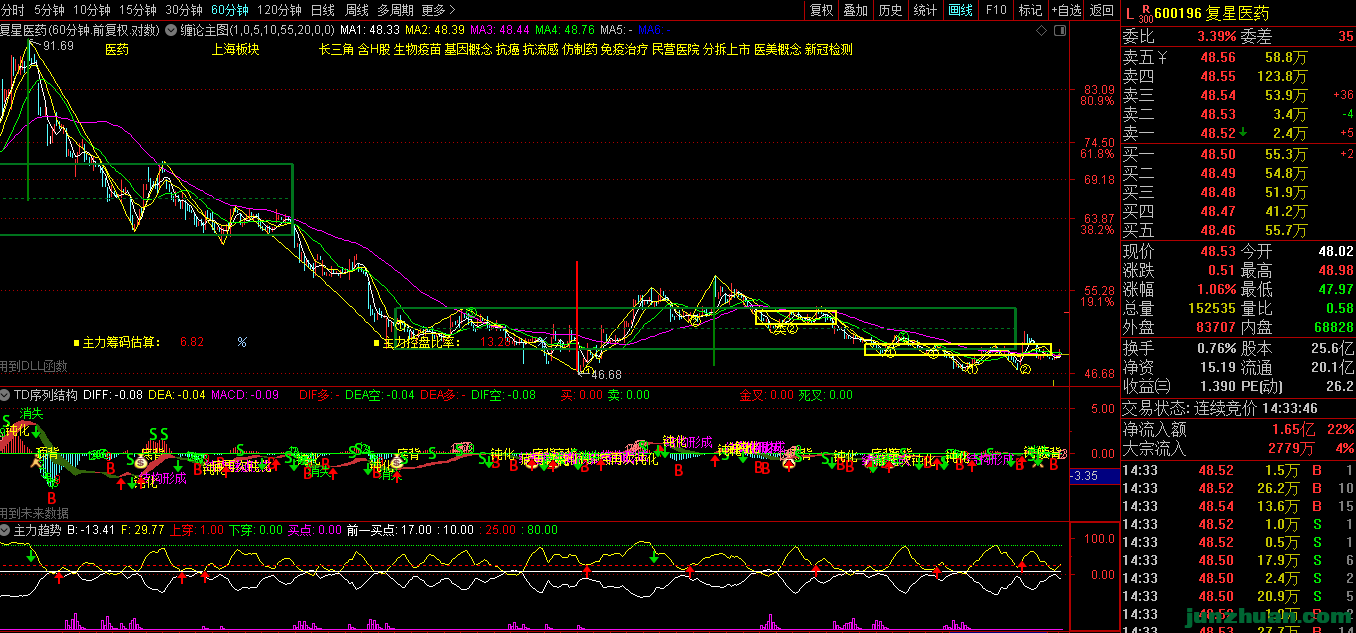Click the 叠加 overlay button
Image resolution: width=1356 pixels, height=633 pixels.
855,10
